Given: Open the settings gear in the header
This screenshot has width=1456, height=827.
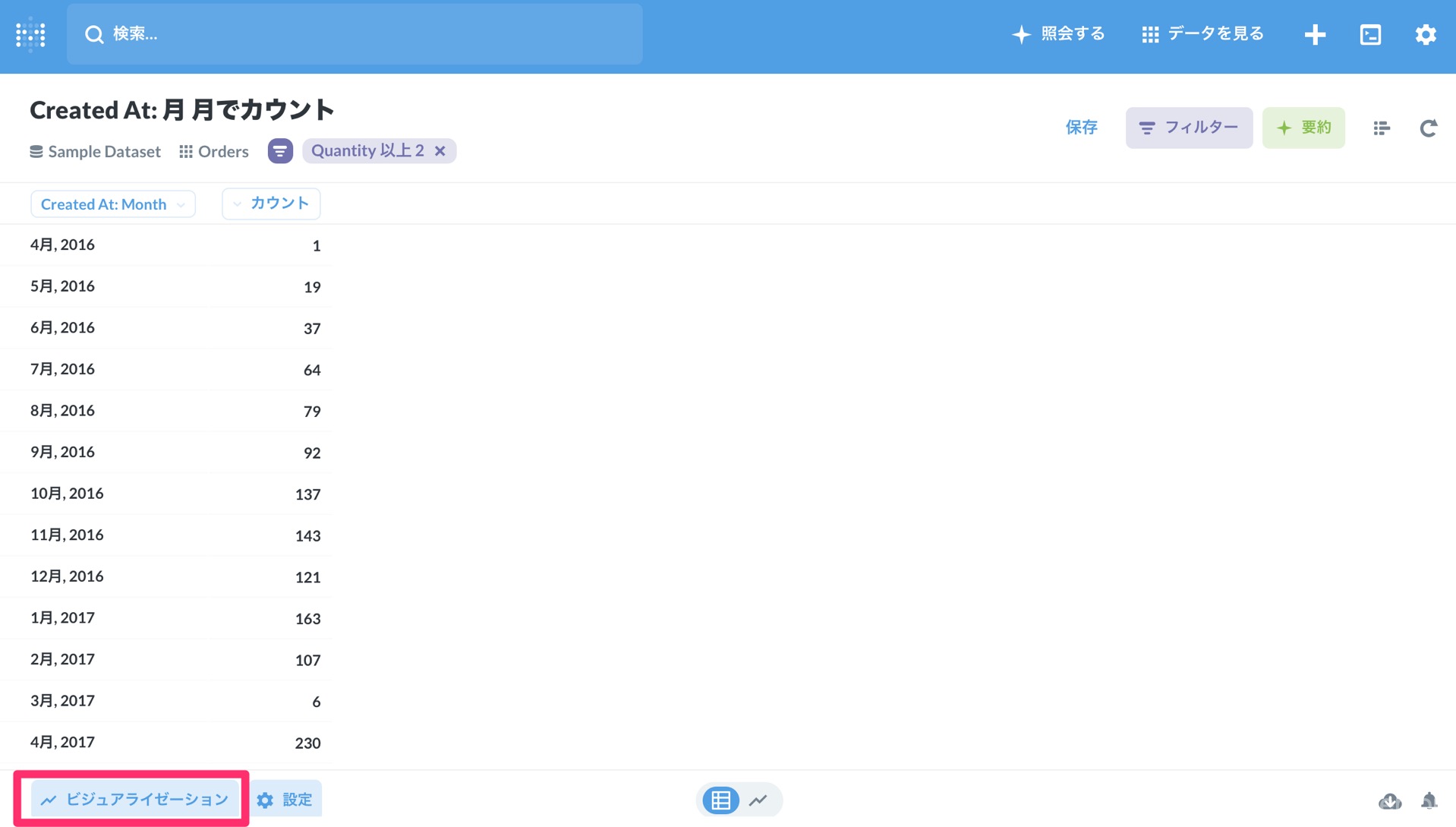Looking at the screenshot, I should tap(1426, 34).
